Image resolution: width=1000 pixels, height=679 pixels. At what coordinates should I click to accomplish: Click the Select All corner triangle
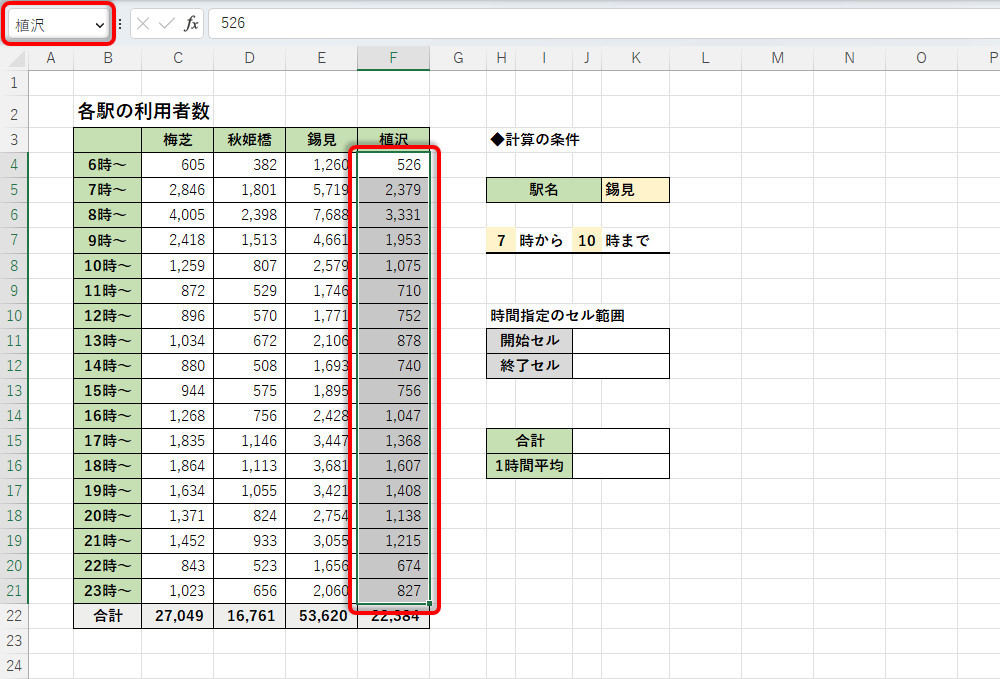[14, 58]
